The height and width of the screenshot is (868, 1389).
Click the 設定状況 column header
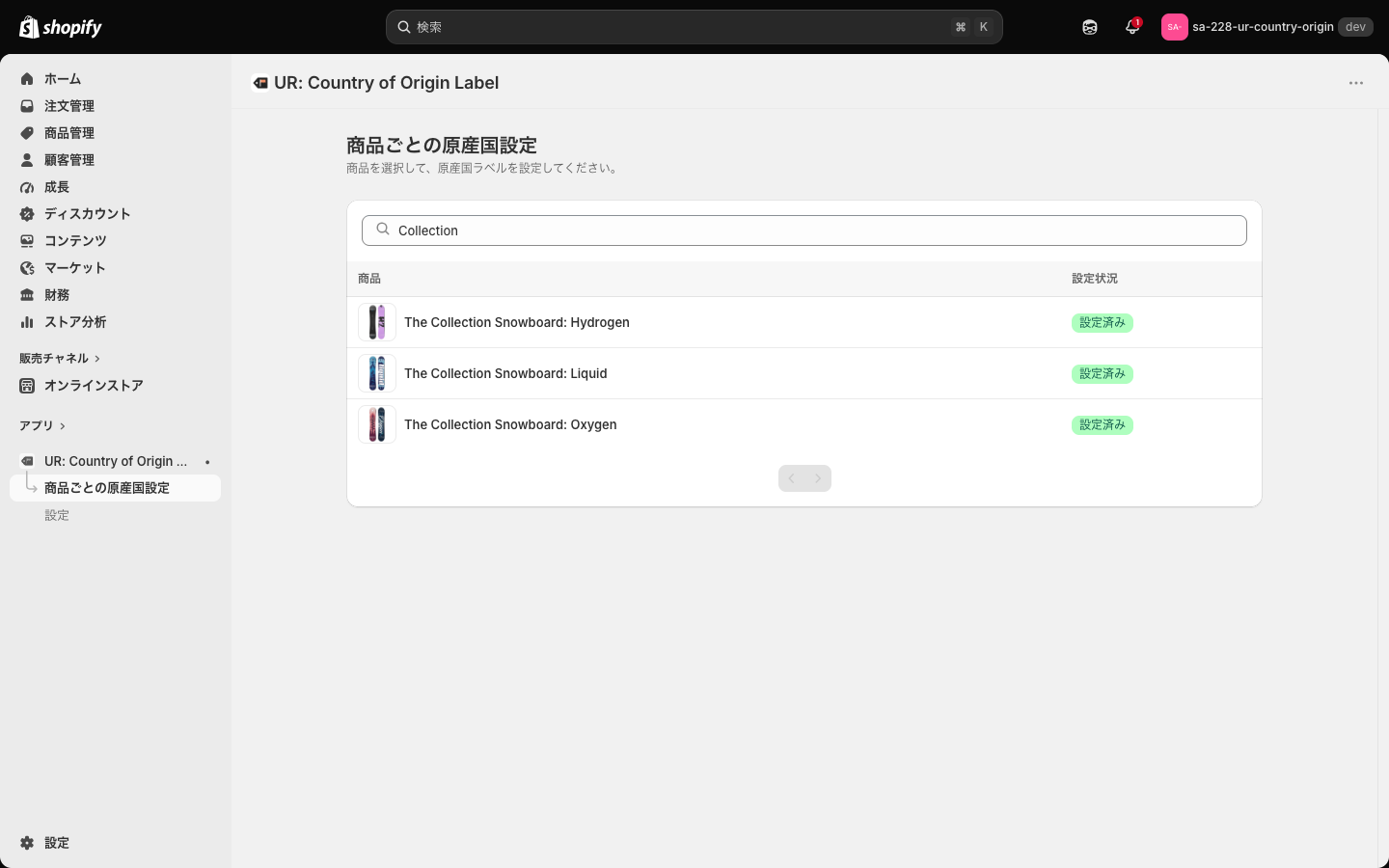(x=1095, y=279)
